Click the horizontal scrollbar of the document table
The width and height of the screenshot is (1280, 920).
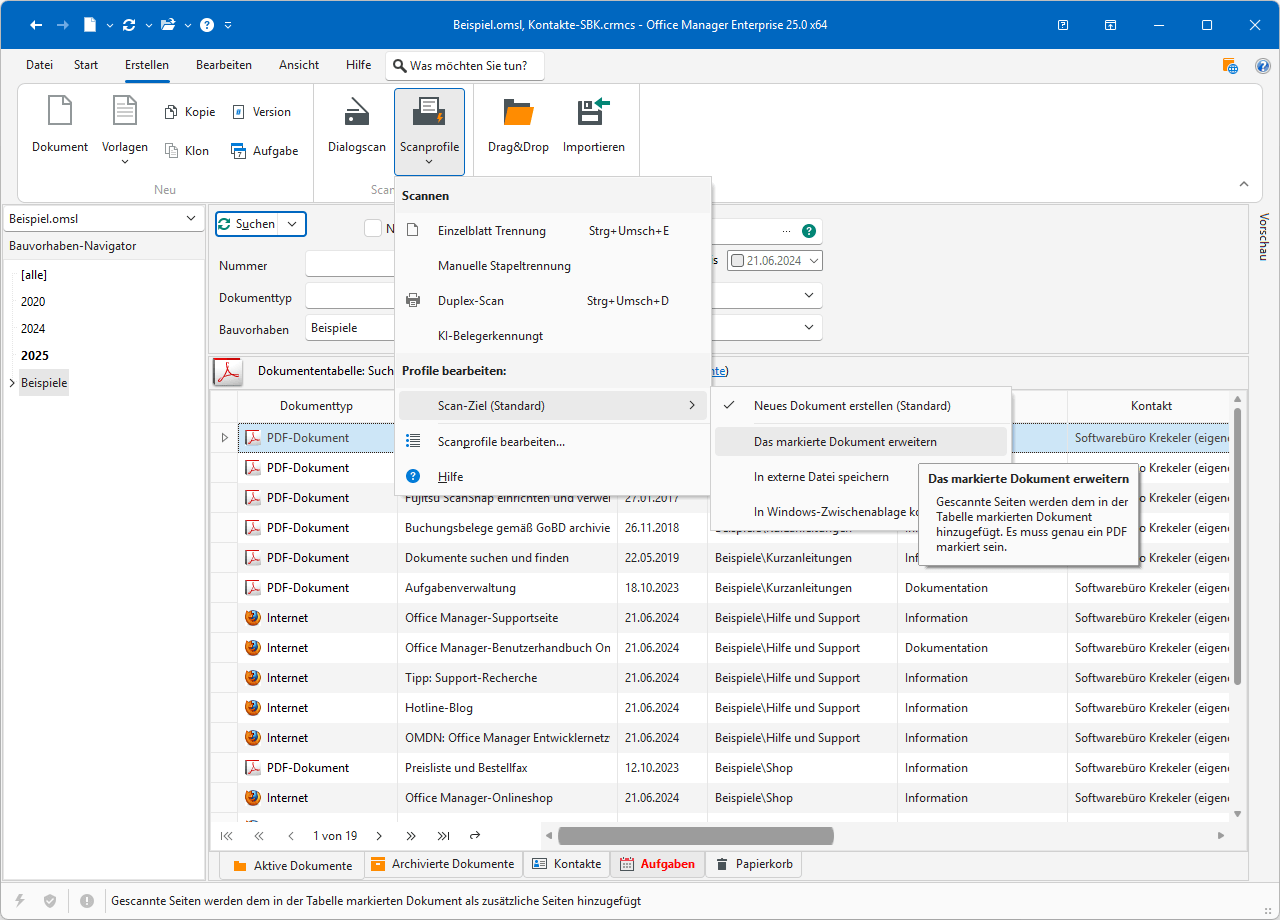tap(695, 836)
